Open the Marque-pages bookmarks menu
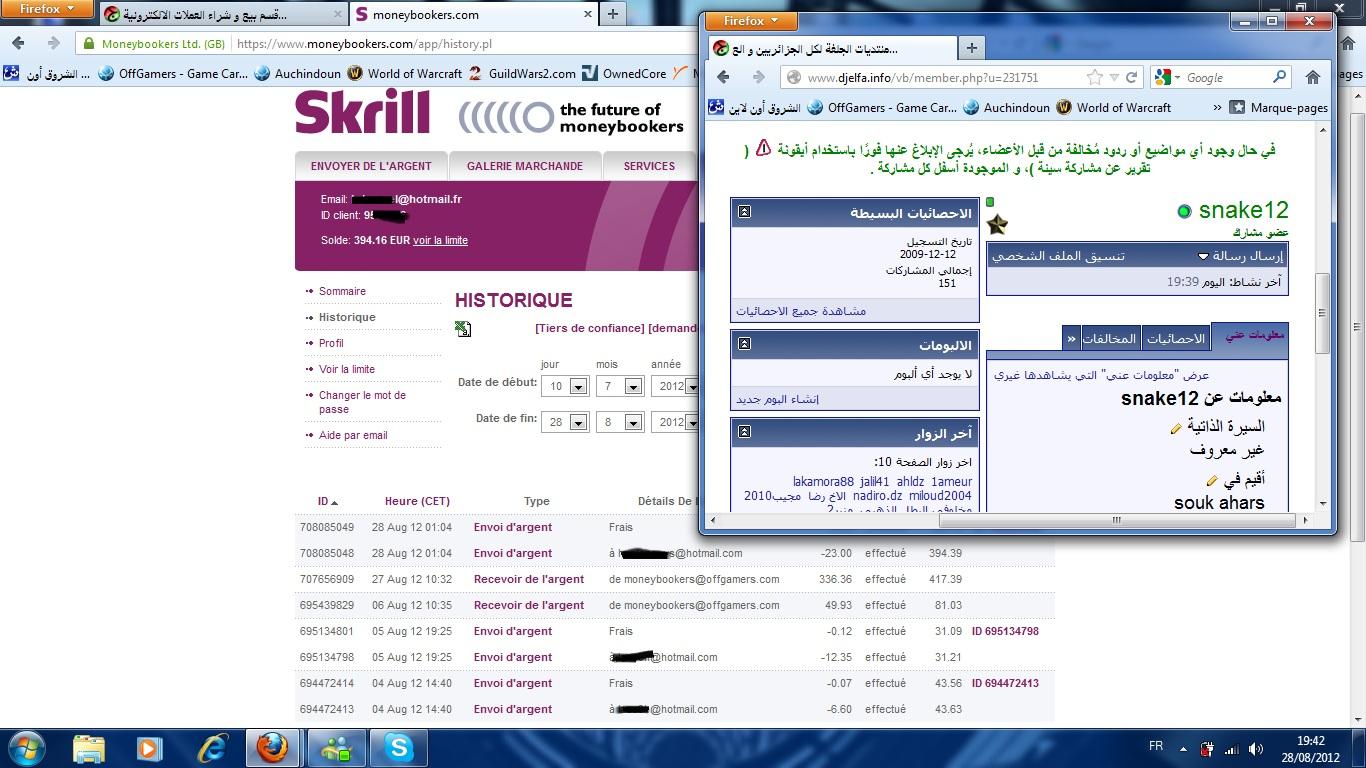1366x768 pixels. pyautogui.click(x=1278, y=108)
